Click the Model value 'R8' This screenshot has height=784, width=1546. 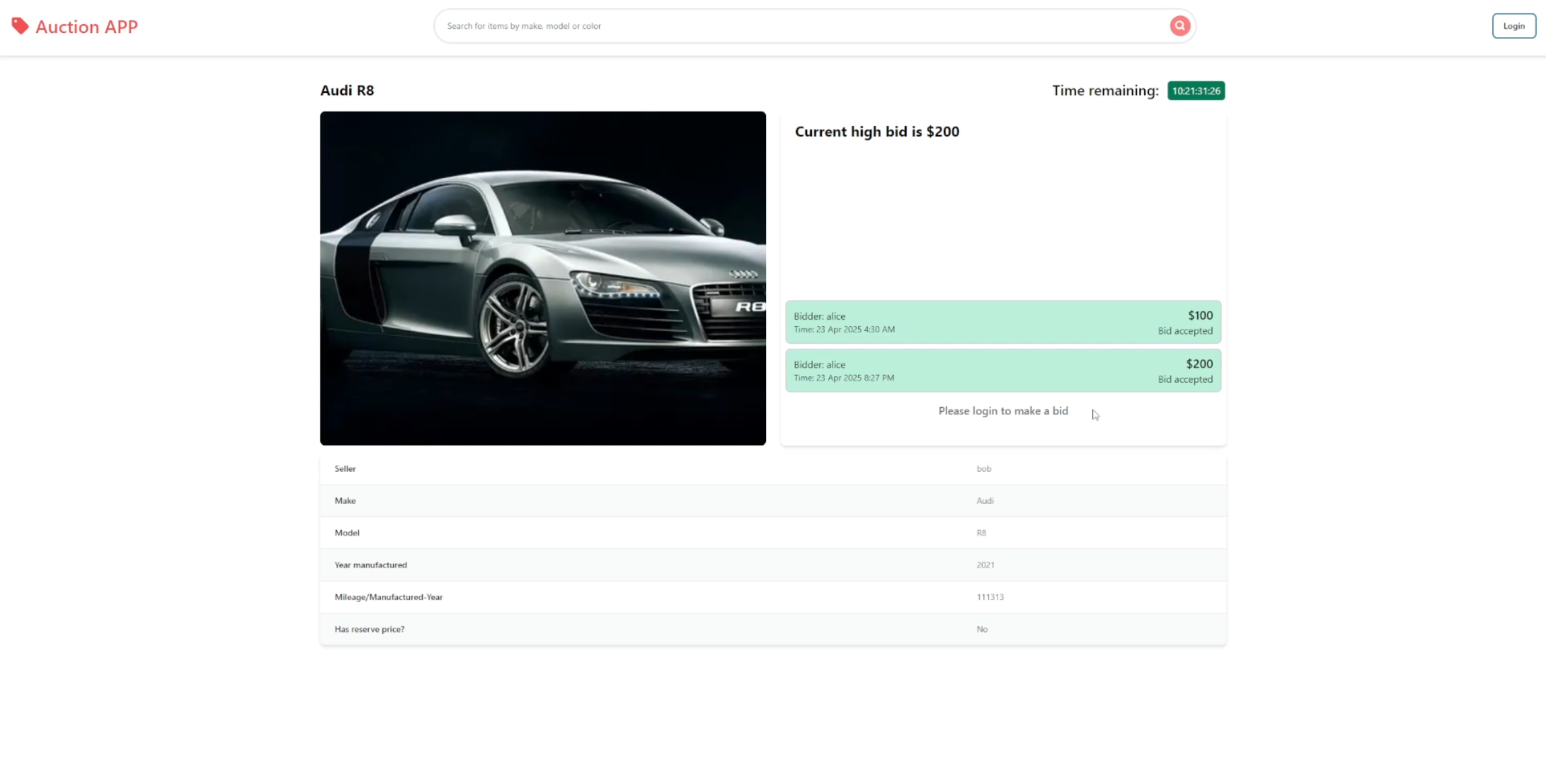point(981,533)
